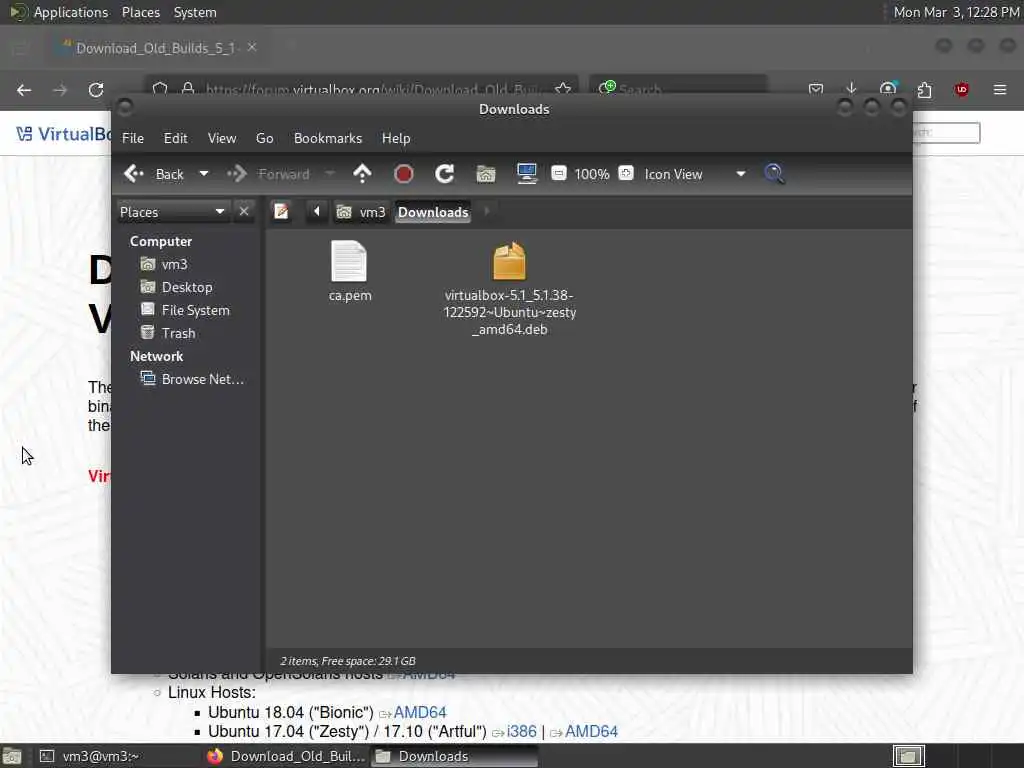Screen dimensions: 1024x768
Task: Click the path bar left scroll arrow
Action: click(x=317, y=212)
